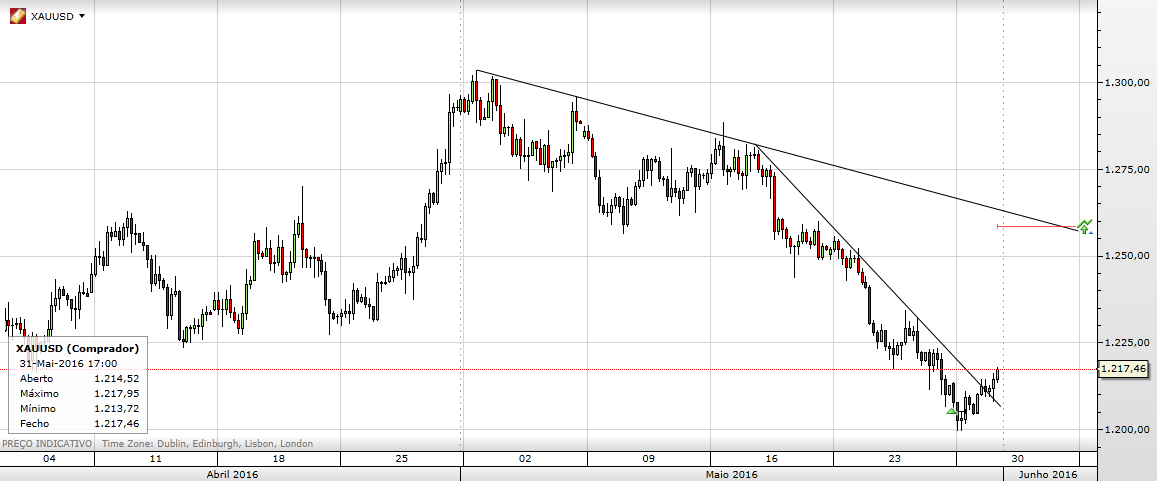Select the red horizontal order line
This screenshot has width=1157, height=481.
(1037, 226)
